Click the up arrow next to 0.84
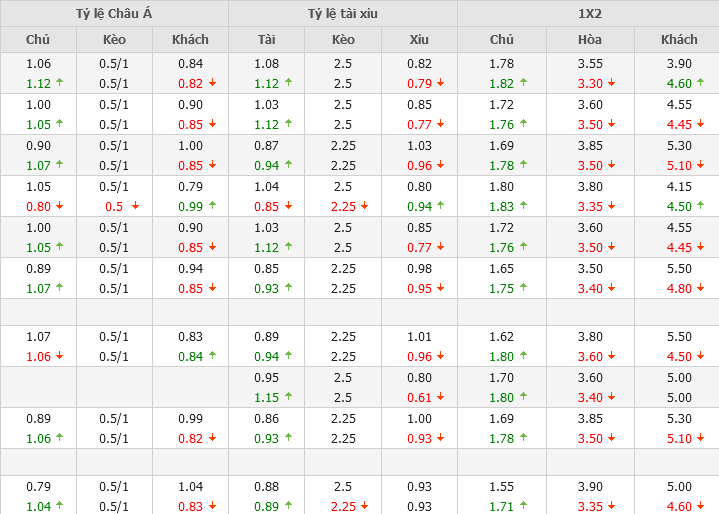Screen dimensions: 719x514 point(211,357)
